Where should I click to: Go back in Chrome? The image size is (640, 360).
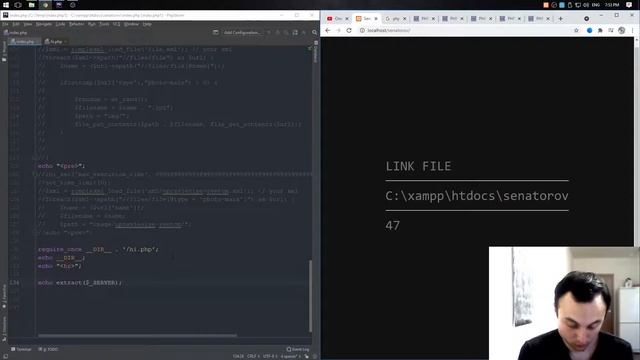328,31
